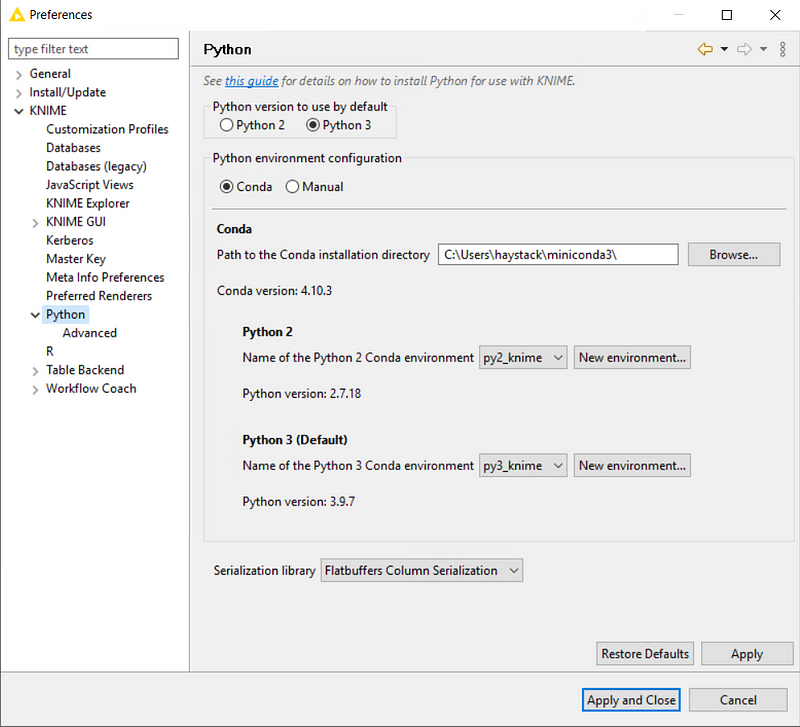This screenshot has width=800, height=727.
Task: Click the 'Python version: 3.9.7' text
Action: click(x=298, y=502)
